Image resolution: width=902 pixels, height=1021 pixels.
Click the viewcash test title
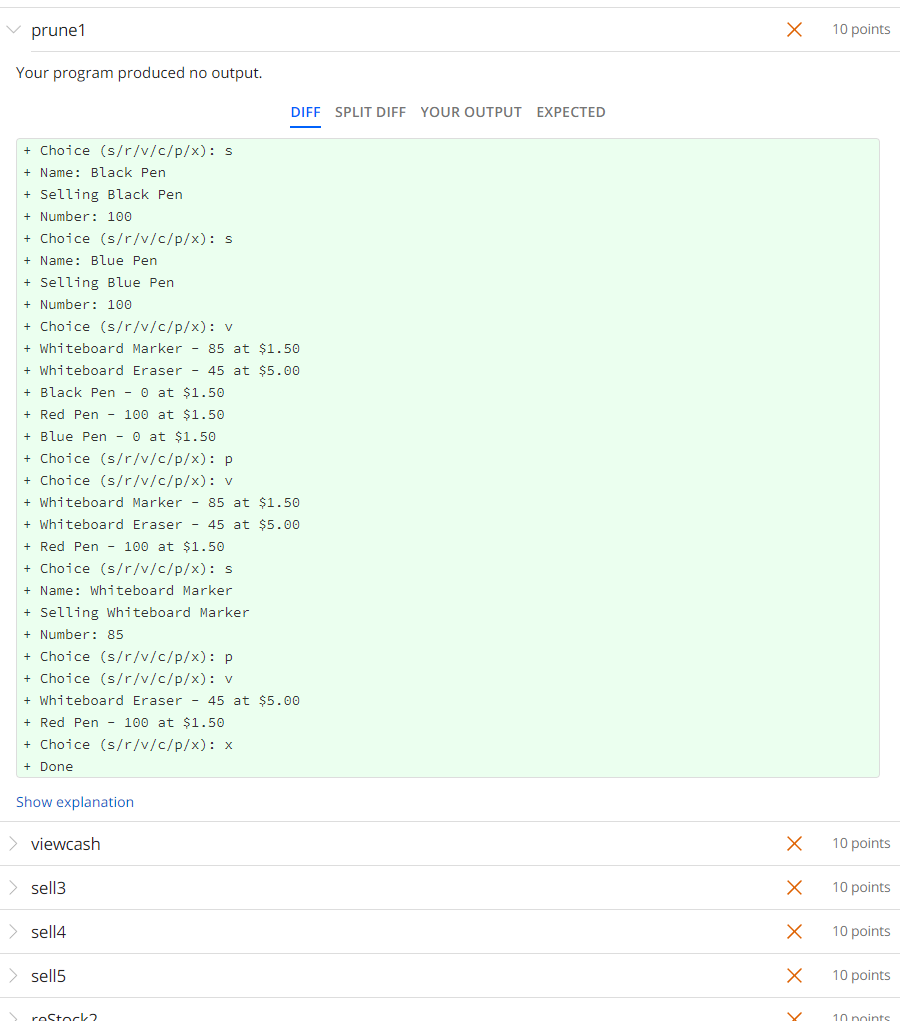[66, 844]
